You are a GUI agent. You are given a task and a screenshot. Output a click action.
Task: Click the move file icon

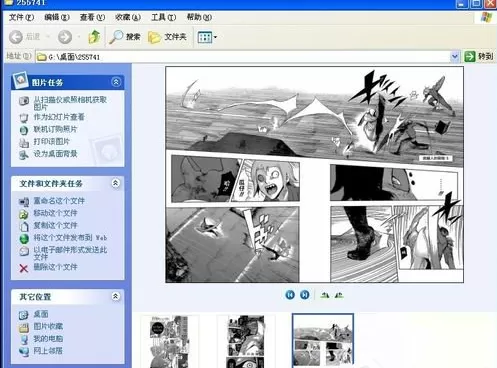pyautogui.click(x=24, y=214)
